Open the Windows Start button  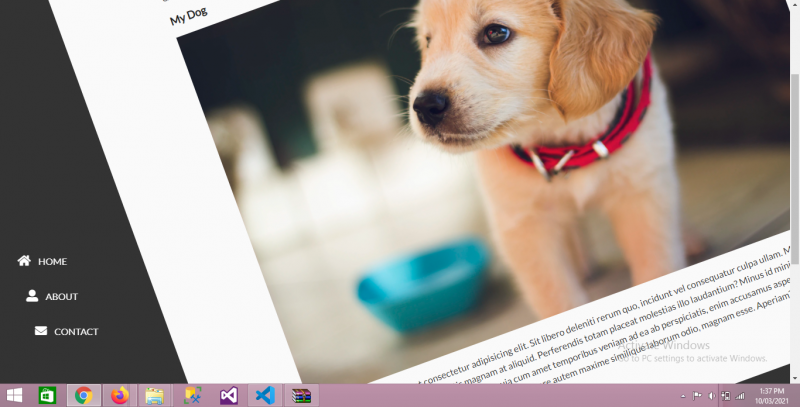click(14, 395)
